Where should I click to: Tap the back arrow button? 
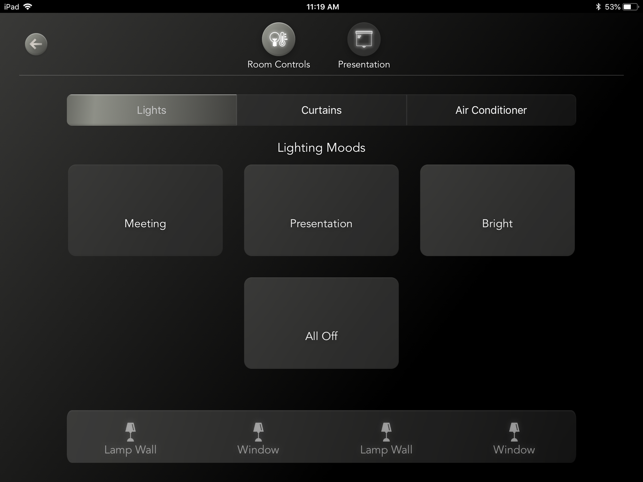(x=36, y=44)
